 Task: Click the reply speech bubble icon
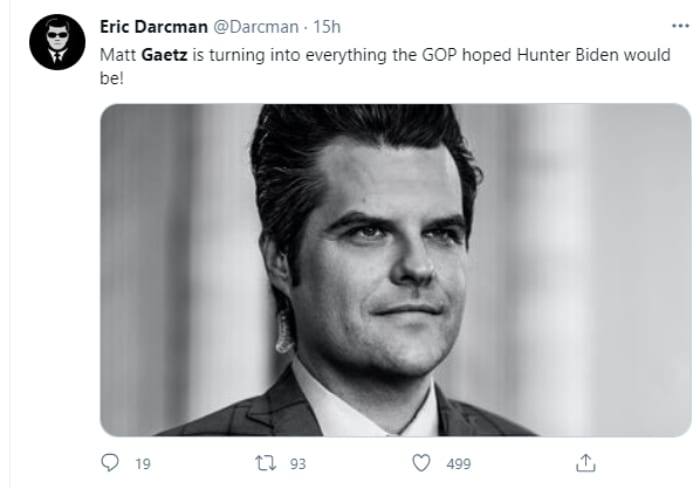tap(111, 463)
